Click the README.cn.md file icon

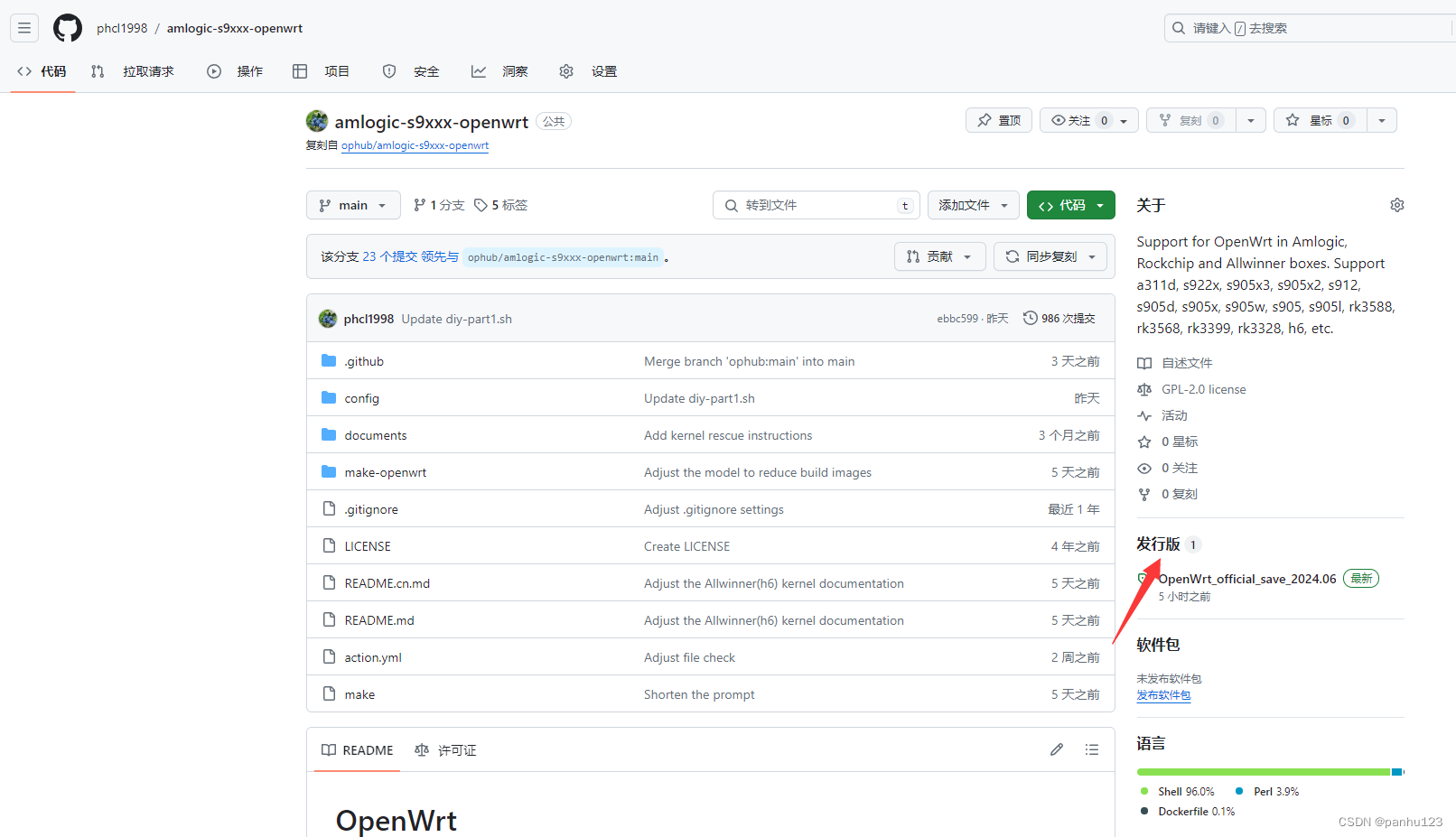(329, 583)
